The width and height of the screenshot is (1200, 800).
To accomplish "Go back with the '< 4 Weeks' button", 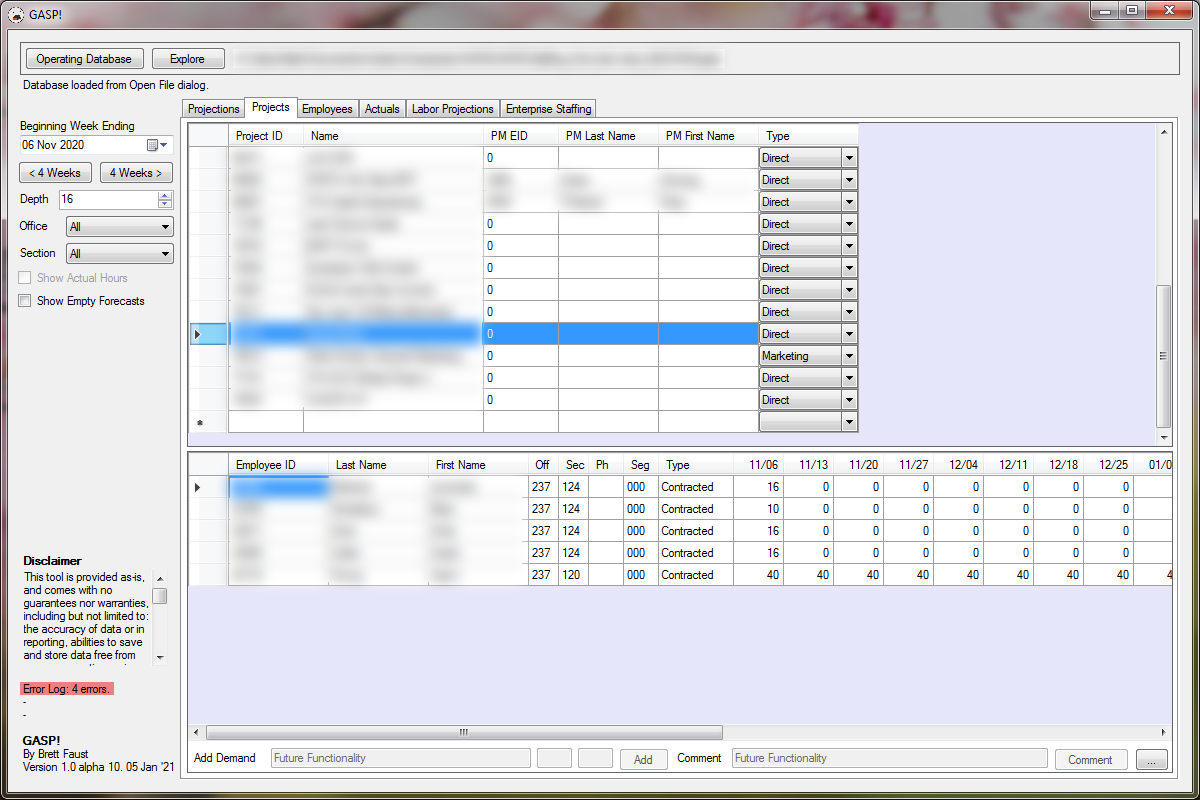I will tap(56, 173).
